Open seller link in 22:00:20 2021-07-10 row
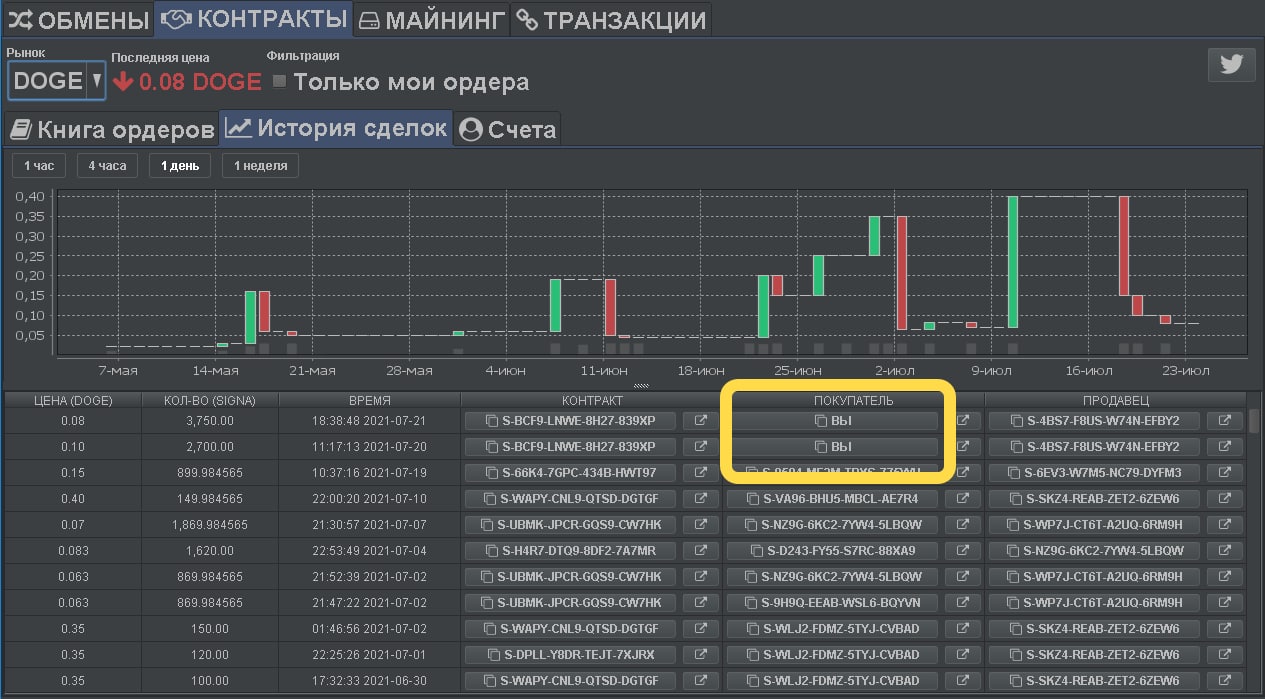Viewport: 1265px width, 699px height. pos(1224,499)
